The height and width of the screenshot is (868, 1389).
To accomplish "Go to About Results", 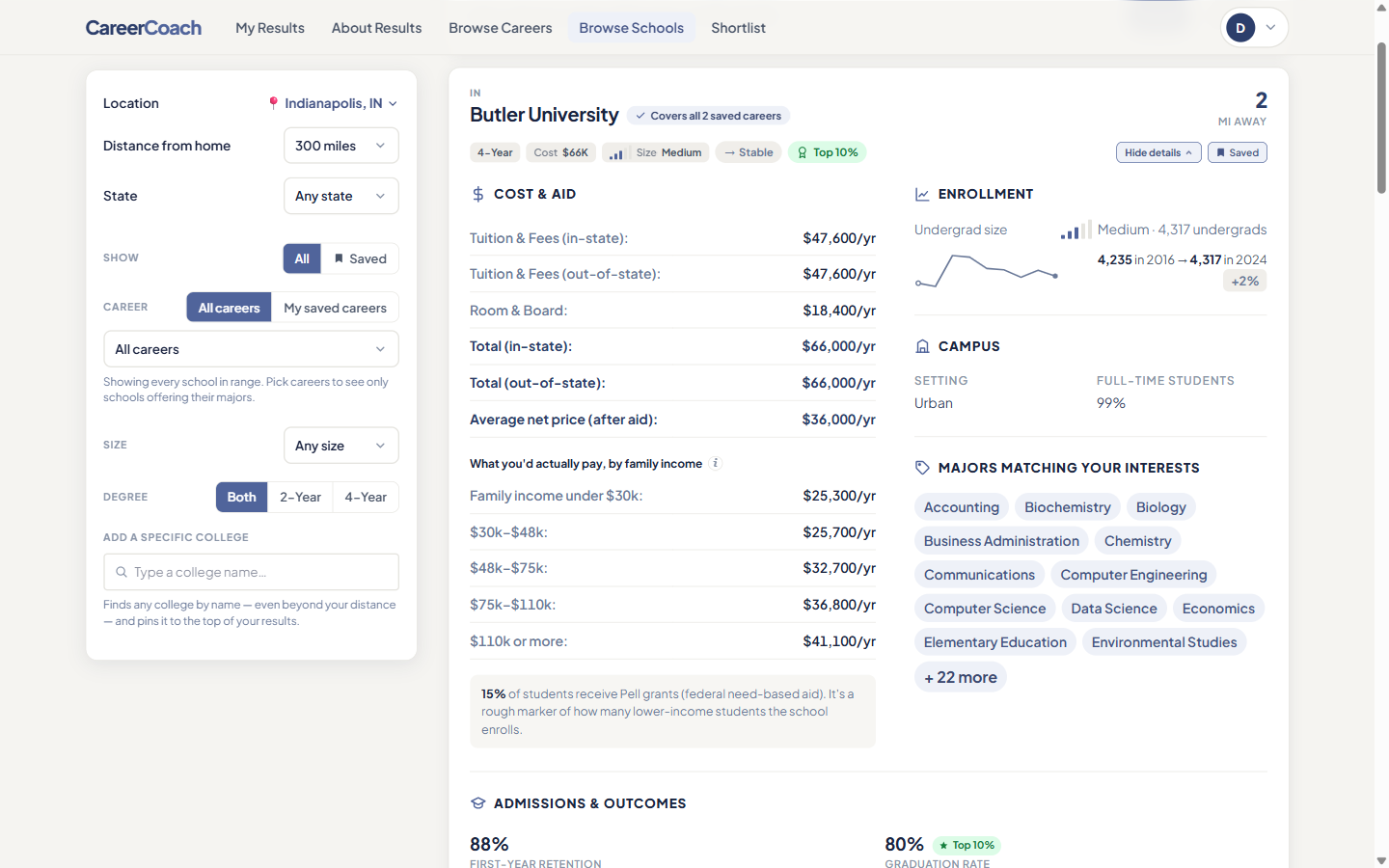I will coord(376,28).
